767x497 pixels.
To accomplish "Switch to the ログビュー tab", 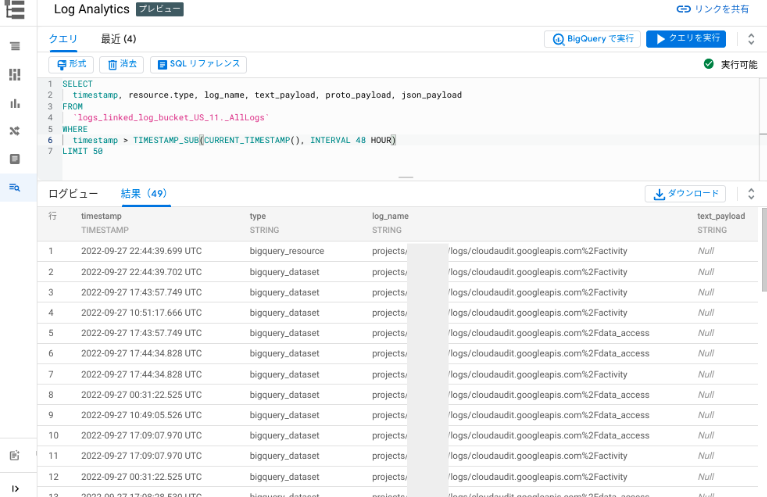I will point(73,194).
